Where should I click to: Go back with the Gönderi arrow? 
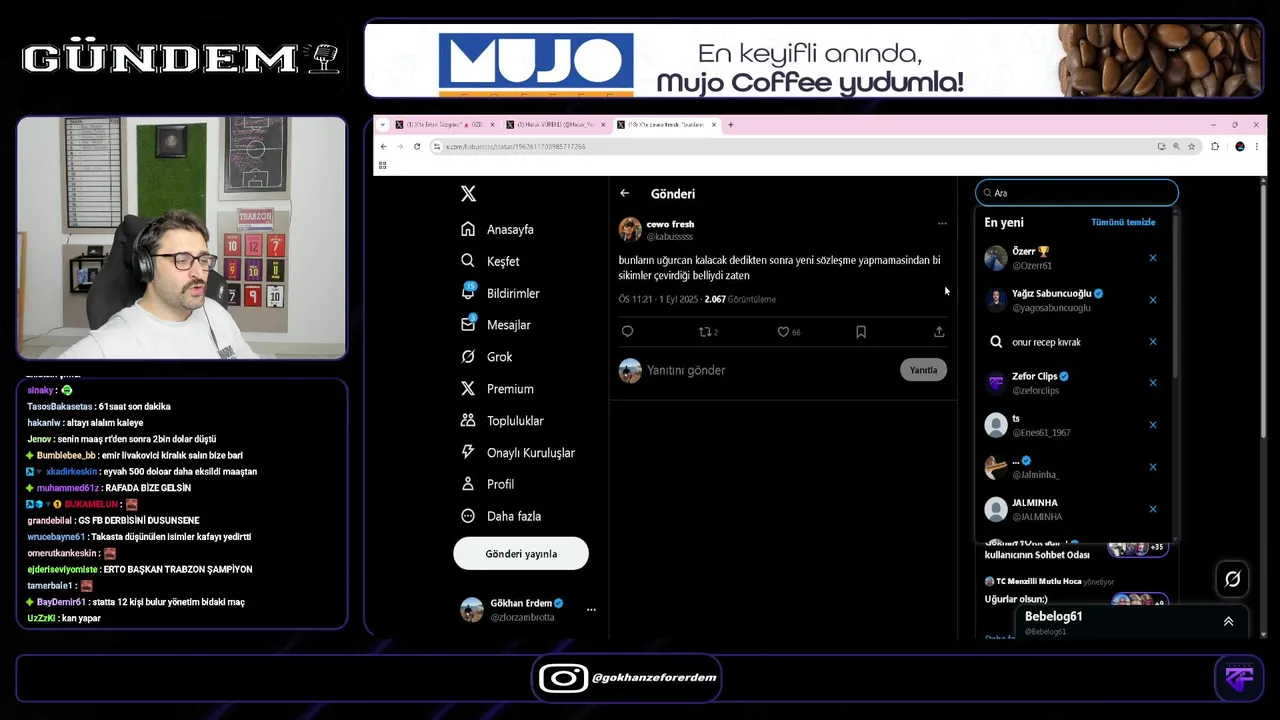pyautogui.click(x=625, y=193)
